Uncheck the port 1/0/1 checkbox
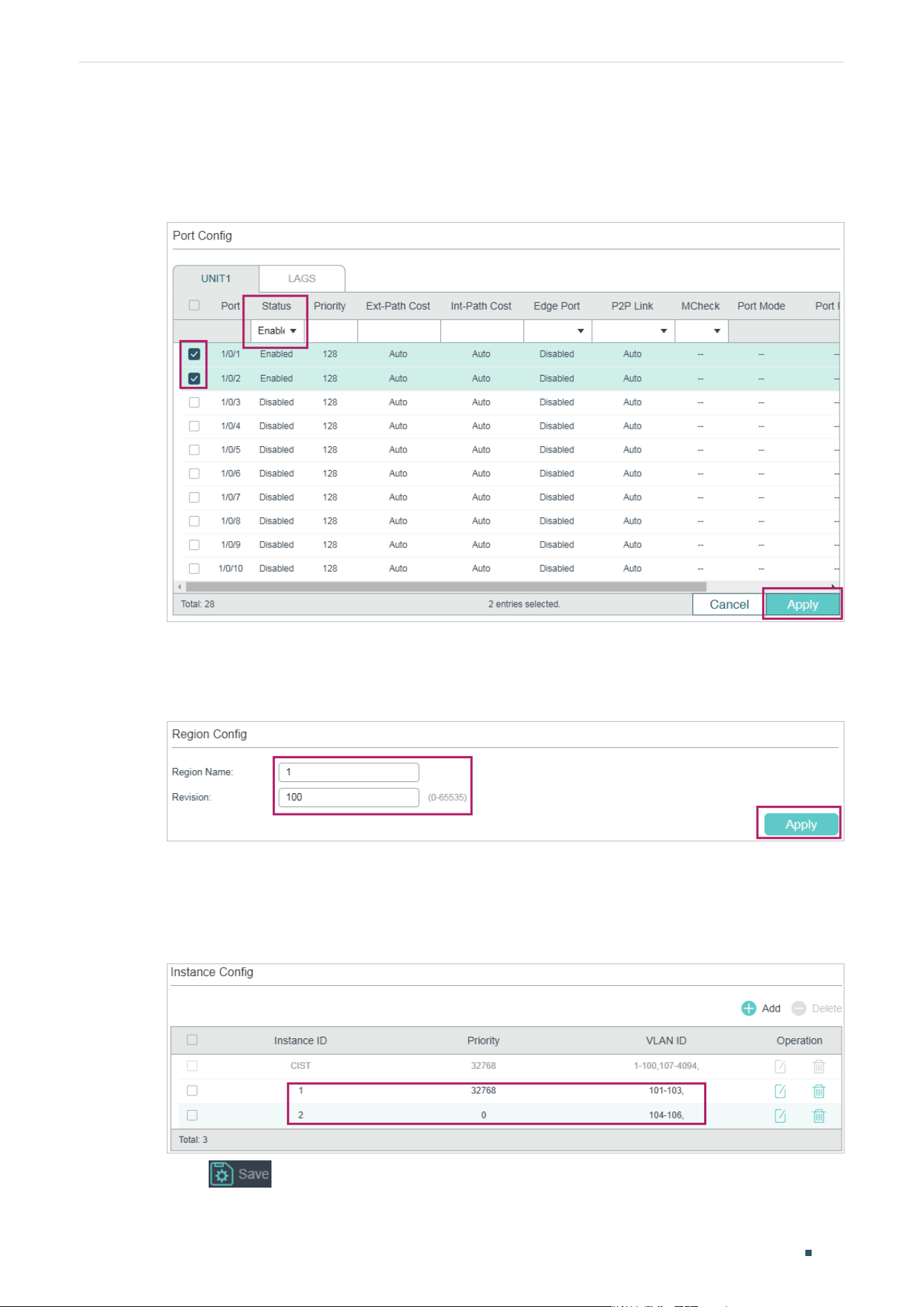This screenshot has height=1307, width=924. point(194,354)
